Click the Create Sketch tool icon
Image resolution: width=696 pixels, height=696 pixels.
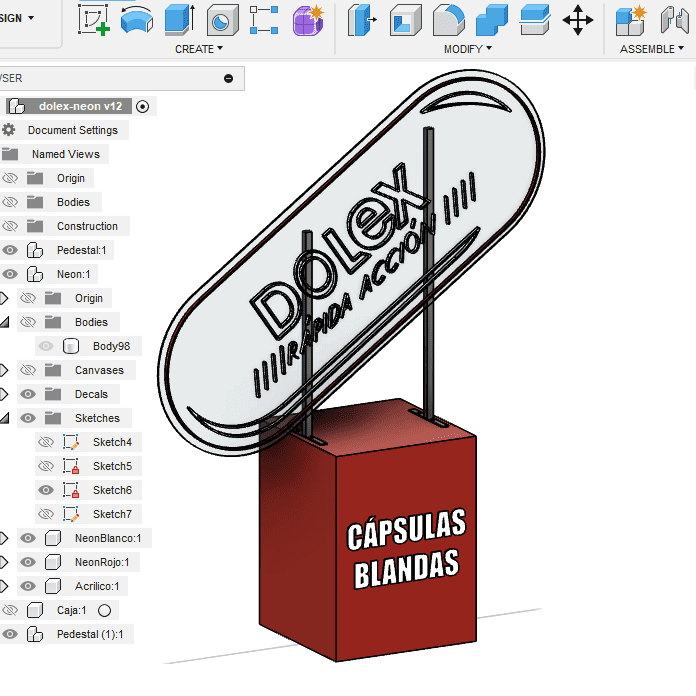[94, 19]
